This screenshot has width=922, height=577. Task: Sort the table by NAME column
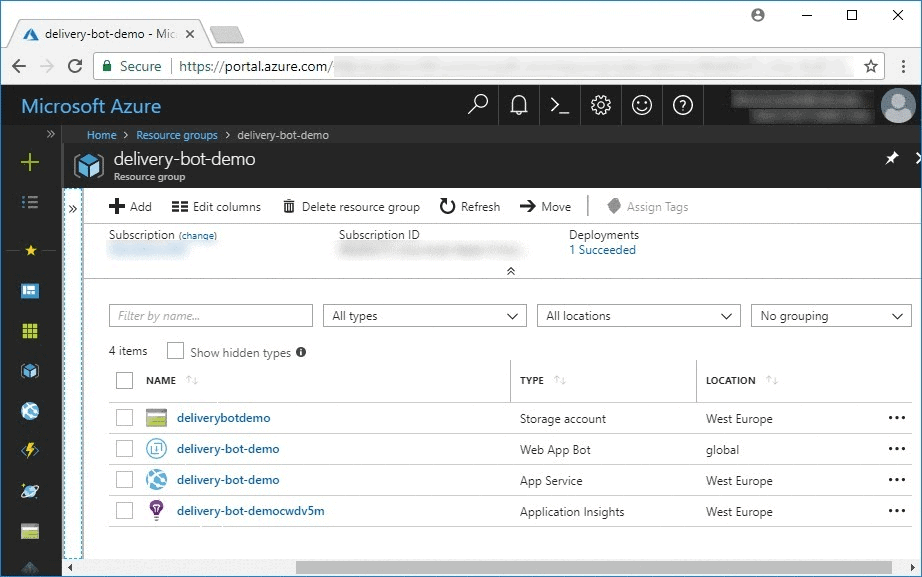192,380
